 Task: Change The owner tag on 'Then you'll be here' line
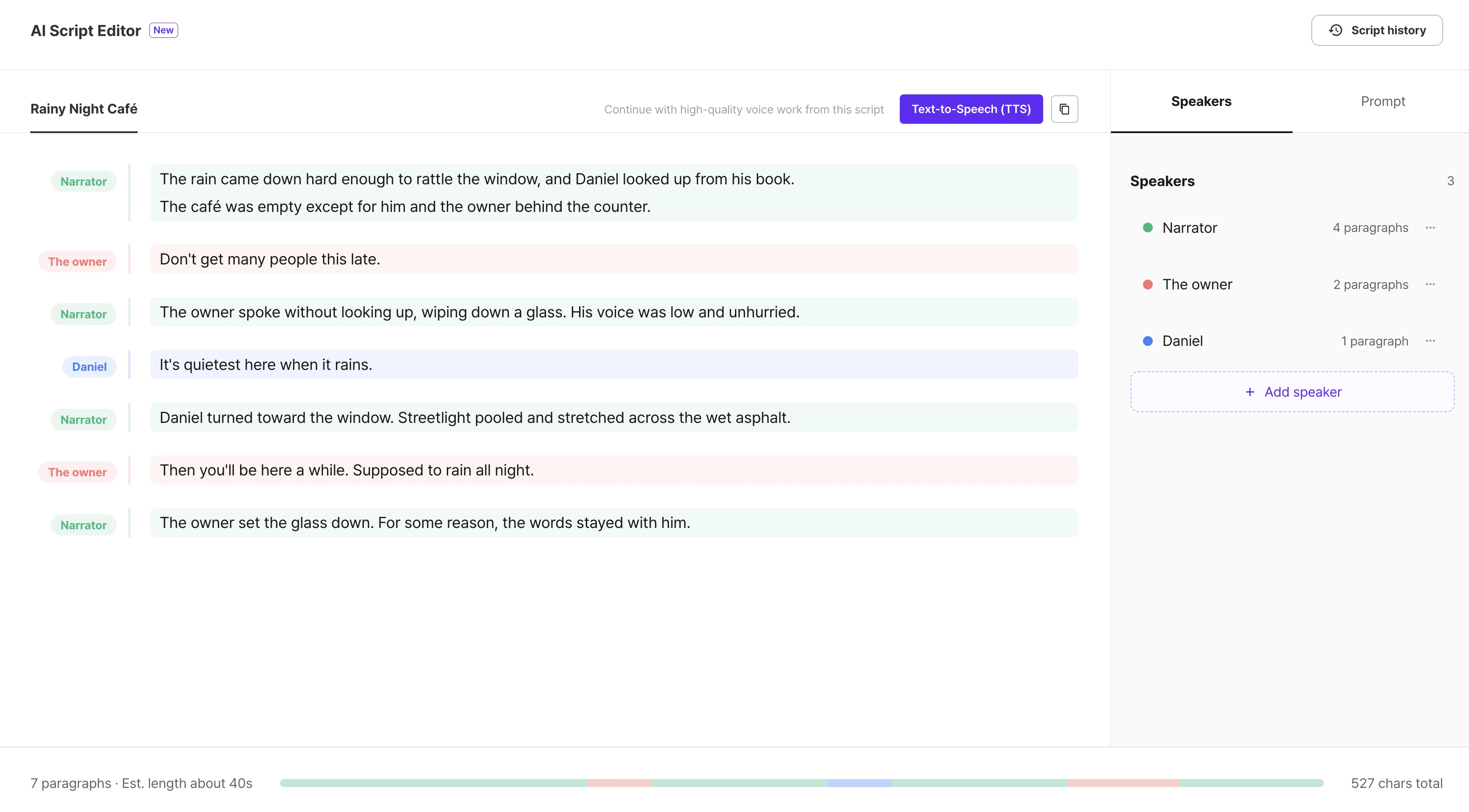[x=77, y=472]
